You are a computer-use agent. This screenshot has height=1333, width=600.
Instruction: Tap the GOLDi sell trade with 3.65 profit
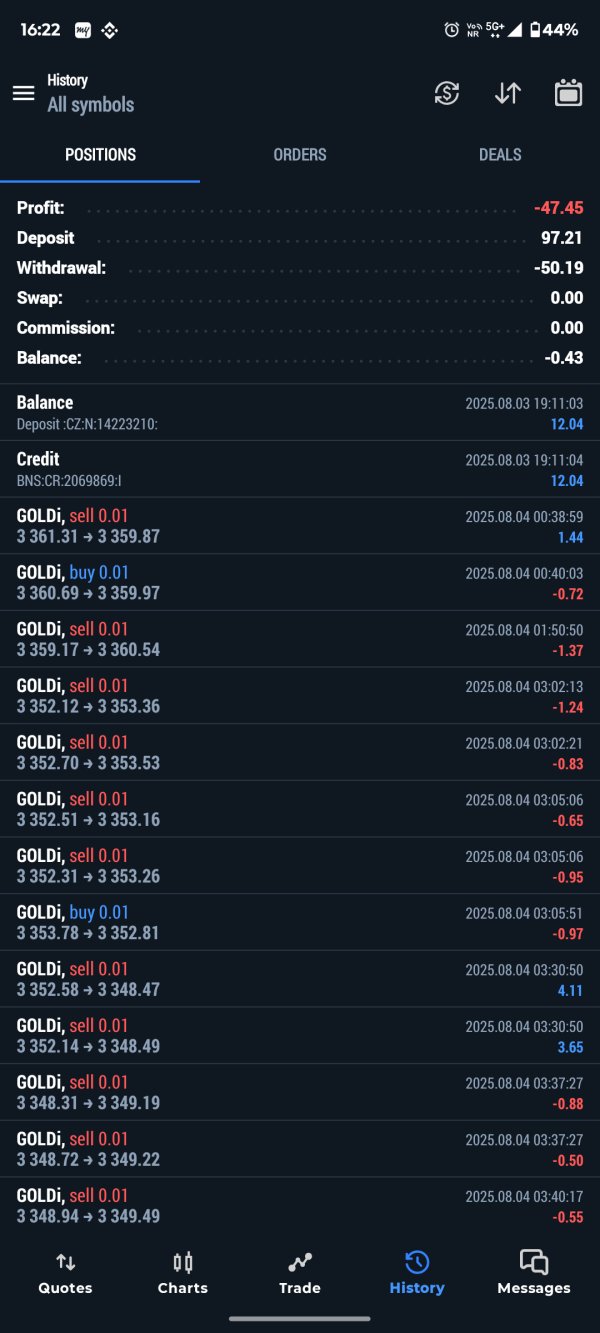(300, 1035)
